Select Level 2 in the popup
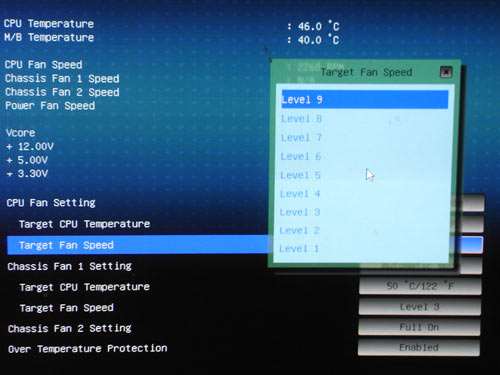 click(x=365, y=230)
